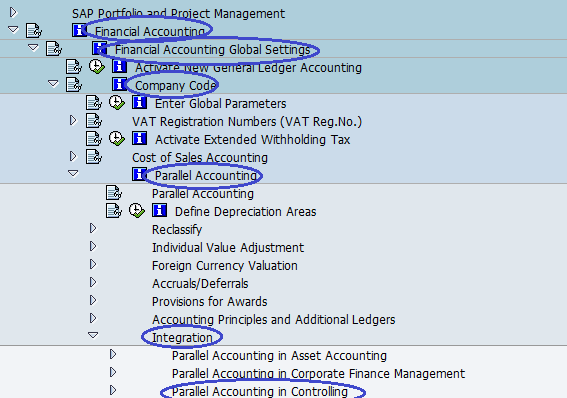This screenshot has width=567, height=398.
Task: Expand Parallel Accounting in Controlling node
Action: pos(113,390)
